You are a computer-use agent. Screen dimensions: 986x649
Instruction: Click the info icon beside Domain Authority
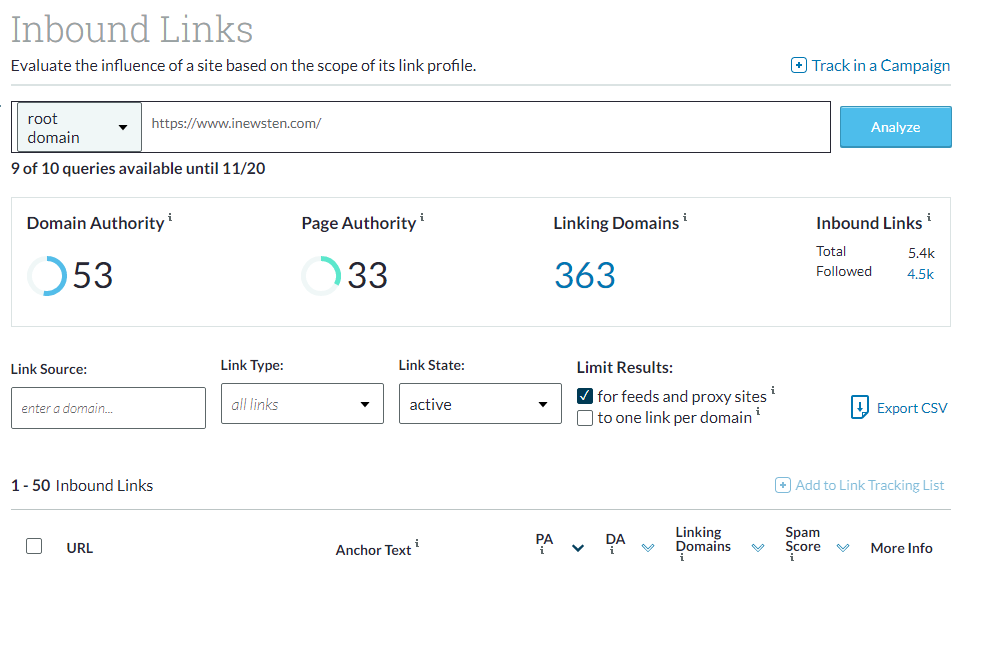[x=170, y=217]
